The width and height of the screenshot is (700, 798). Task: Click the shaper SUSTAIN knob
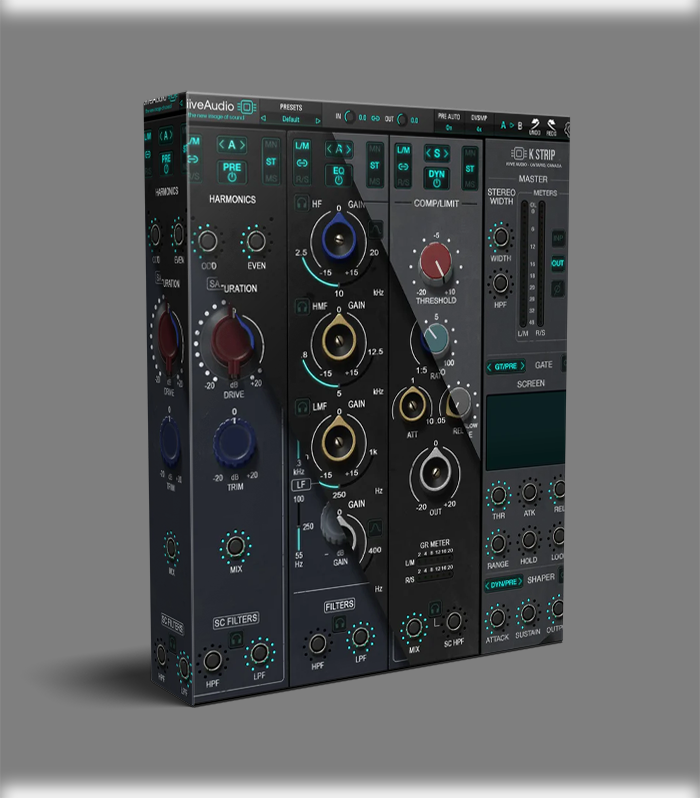pos(528,613)
